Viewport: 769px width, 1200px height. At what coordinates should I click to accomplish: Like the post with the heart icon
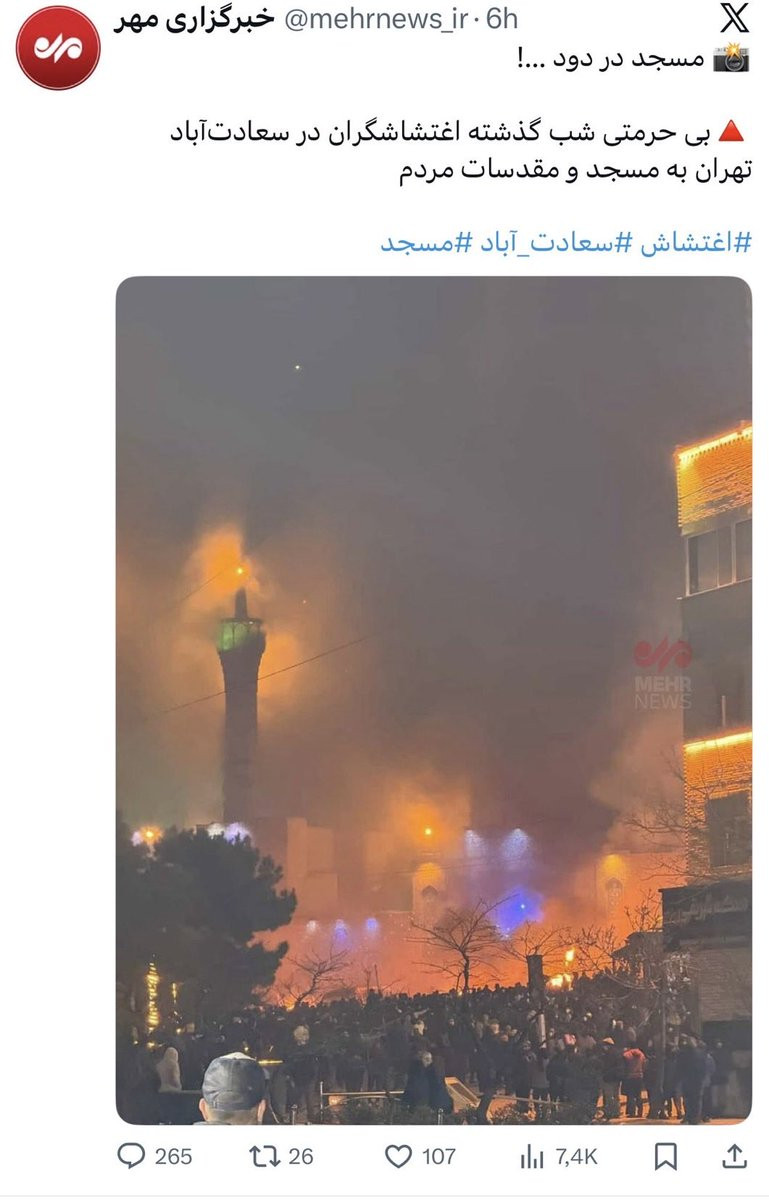(x=398, y=1156)
